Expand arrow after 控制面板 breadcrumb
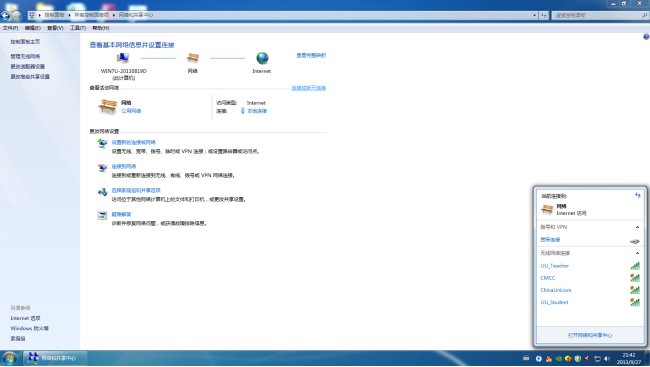Image resolution: width=650 pixels, height=367 pixels. (x=69, y=15)
